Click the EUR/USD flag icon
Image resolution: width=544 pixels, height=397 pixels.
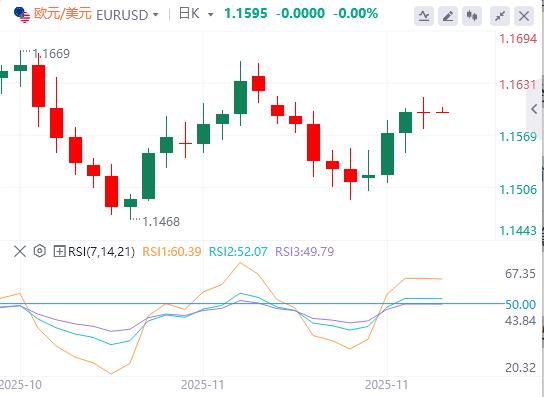[22, 15]
